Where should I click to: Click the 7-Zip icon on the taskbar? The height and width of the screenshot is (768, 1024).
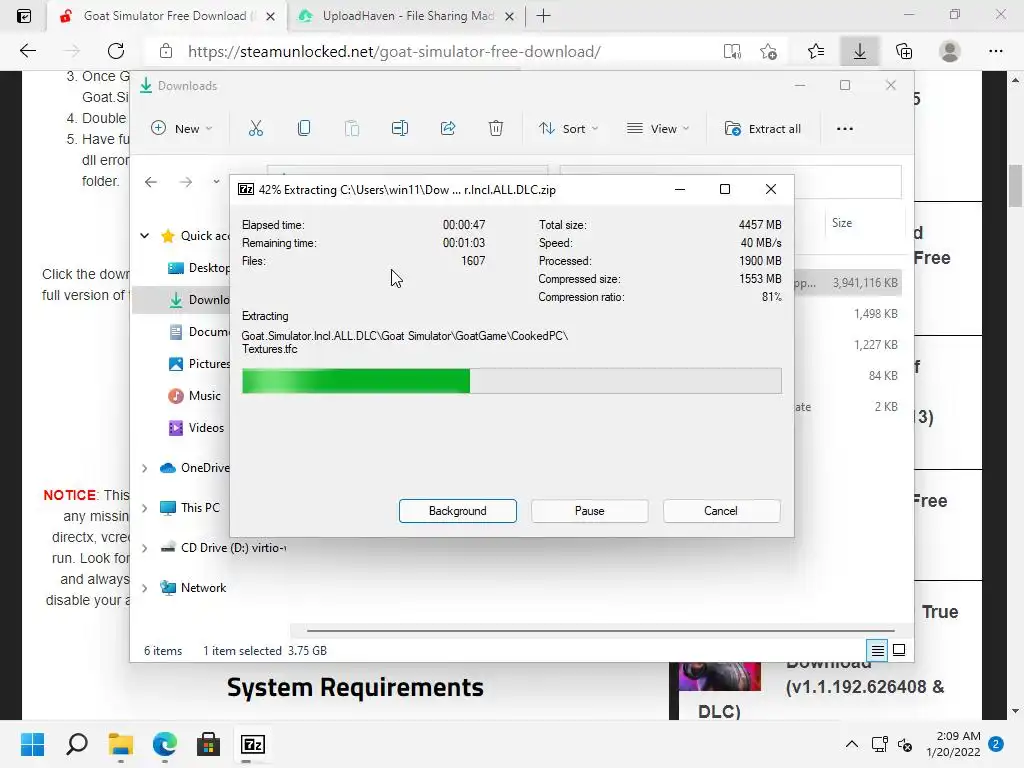[253, 744]
